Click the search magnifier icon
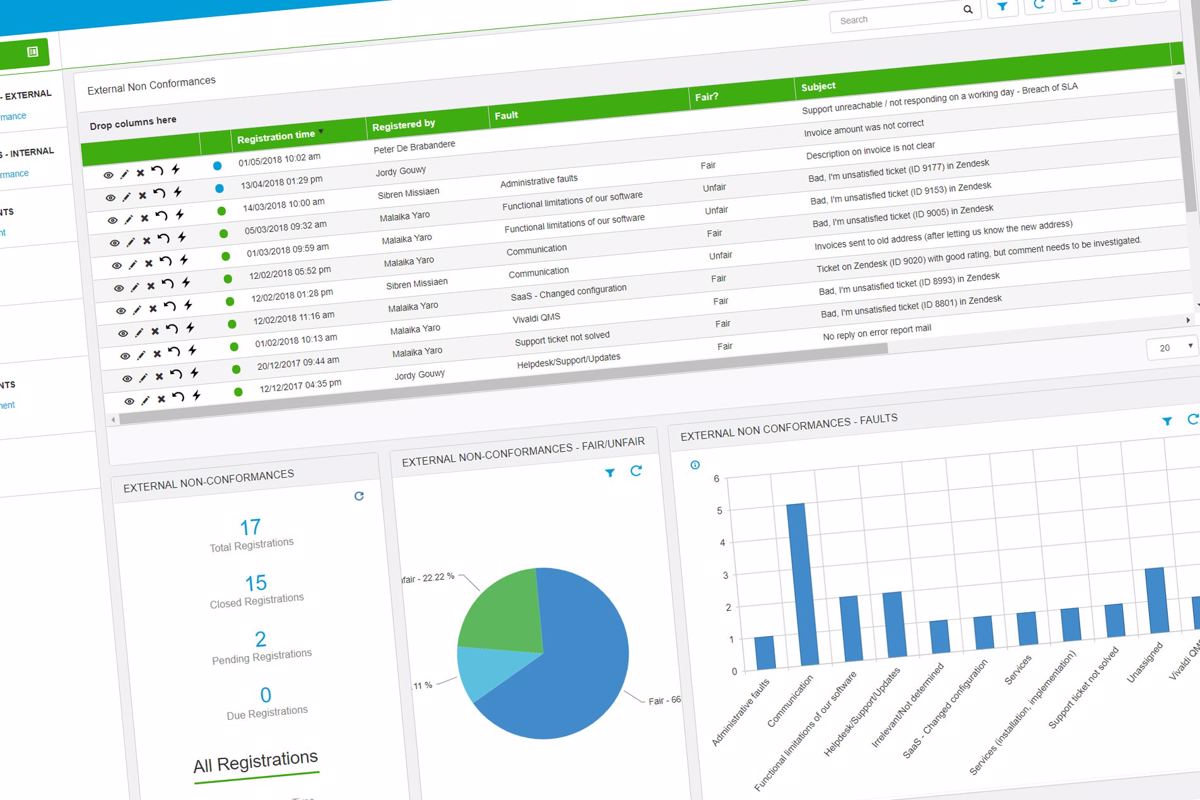The width and height of the screenshot is (1200, 800). [x=967, y=11]
